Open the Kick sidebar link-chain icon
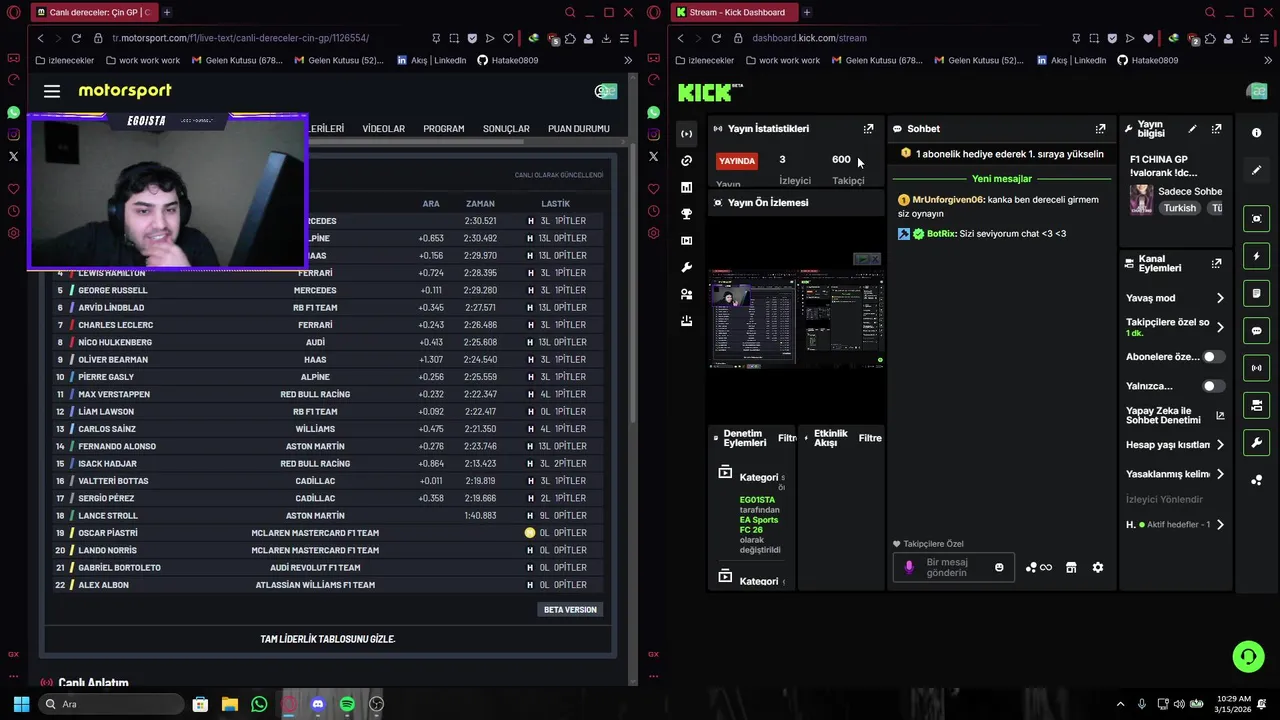 coord(686,161)
